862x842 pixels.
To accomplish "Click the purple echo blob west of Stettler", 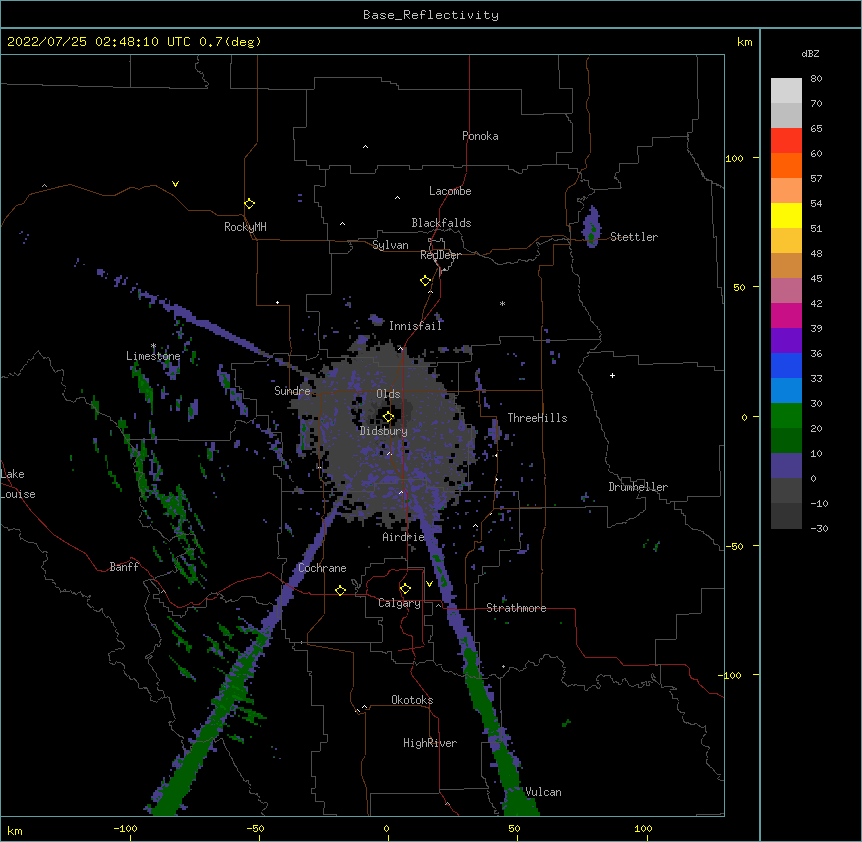I will coord(592,226).
